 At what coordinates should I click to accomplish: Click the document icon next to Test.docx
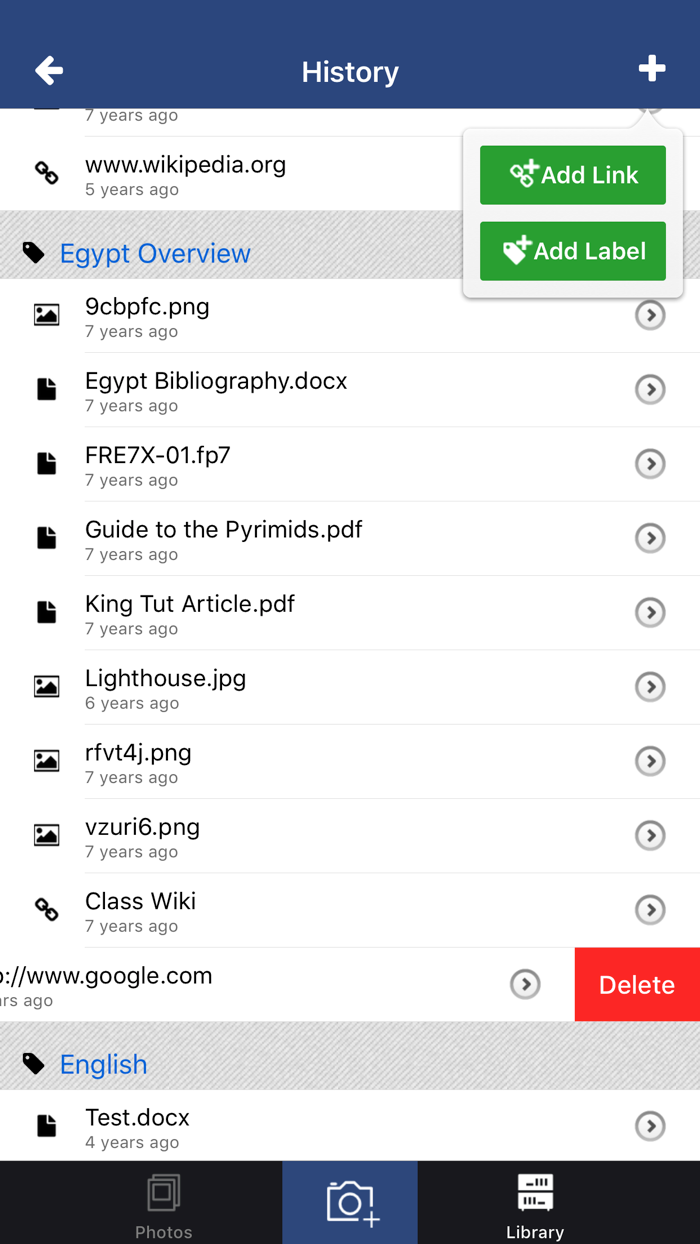[46, 1125]
